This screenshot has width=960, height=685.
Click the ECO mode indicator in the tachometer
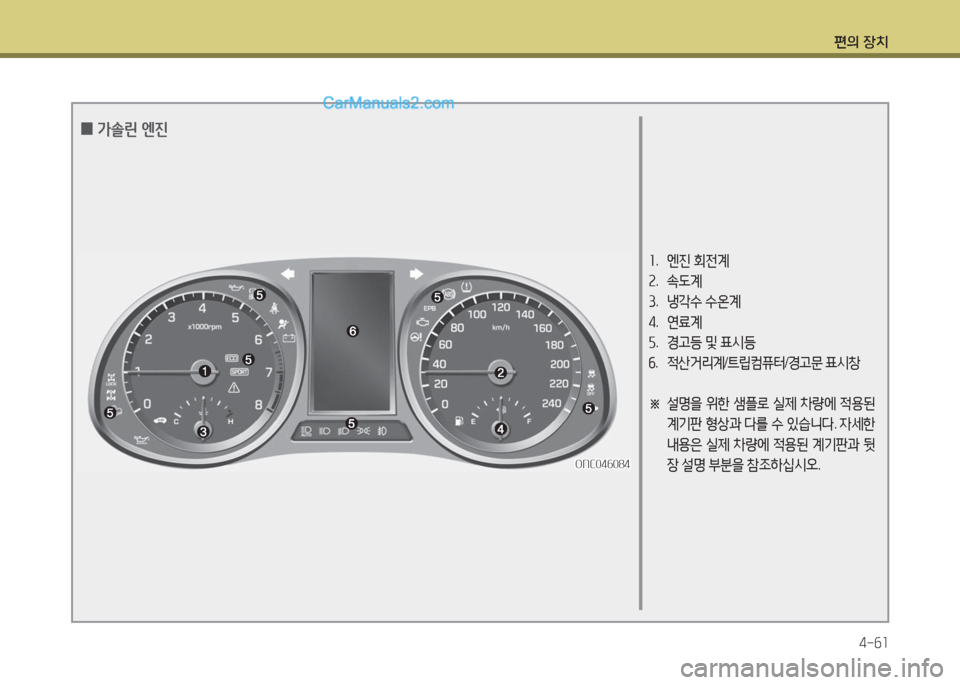[232, 358]
